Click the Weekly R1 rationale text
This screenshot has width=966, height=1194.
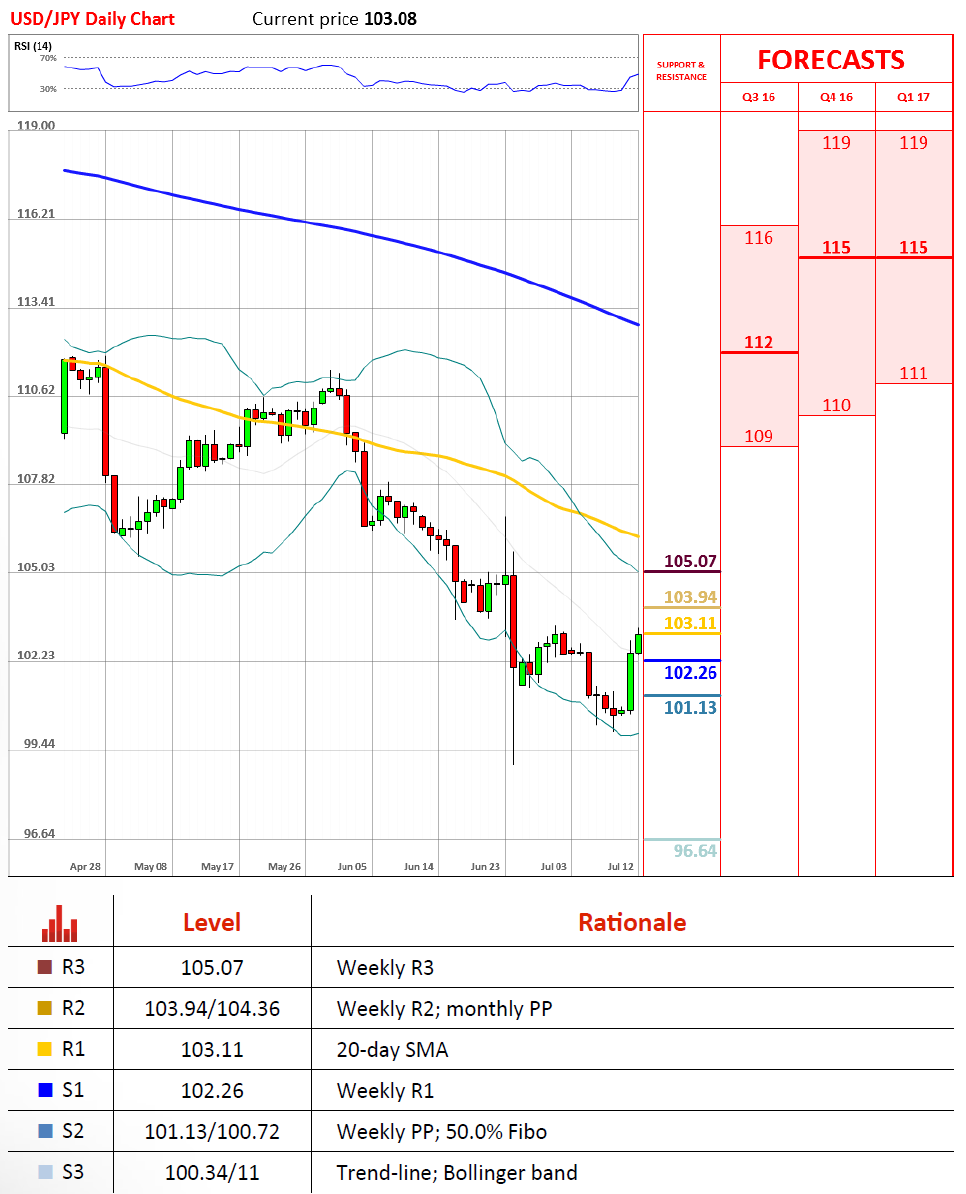coord(385,1091)
